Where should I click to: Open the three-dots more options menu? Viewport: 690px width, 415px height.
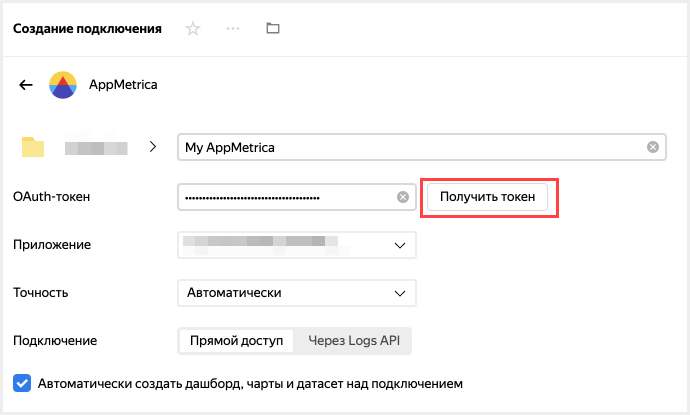[233, 29]
